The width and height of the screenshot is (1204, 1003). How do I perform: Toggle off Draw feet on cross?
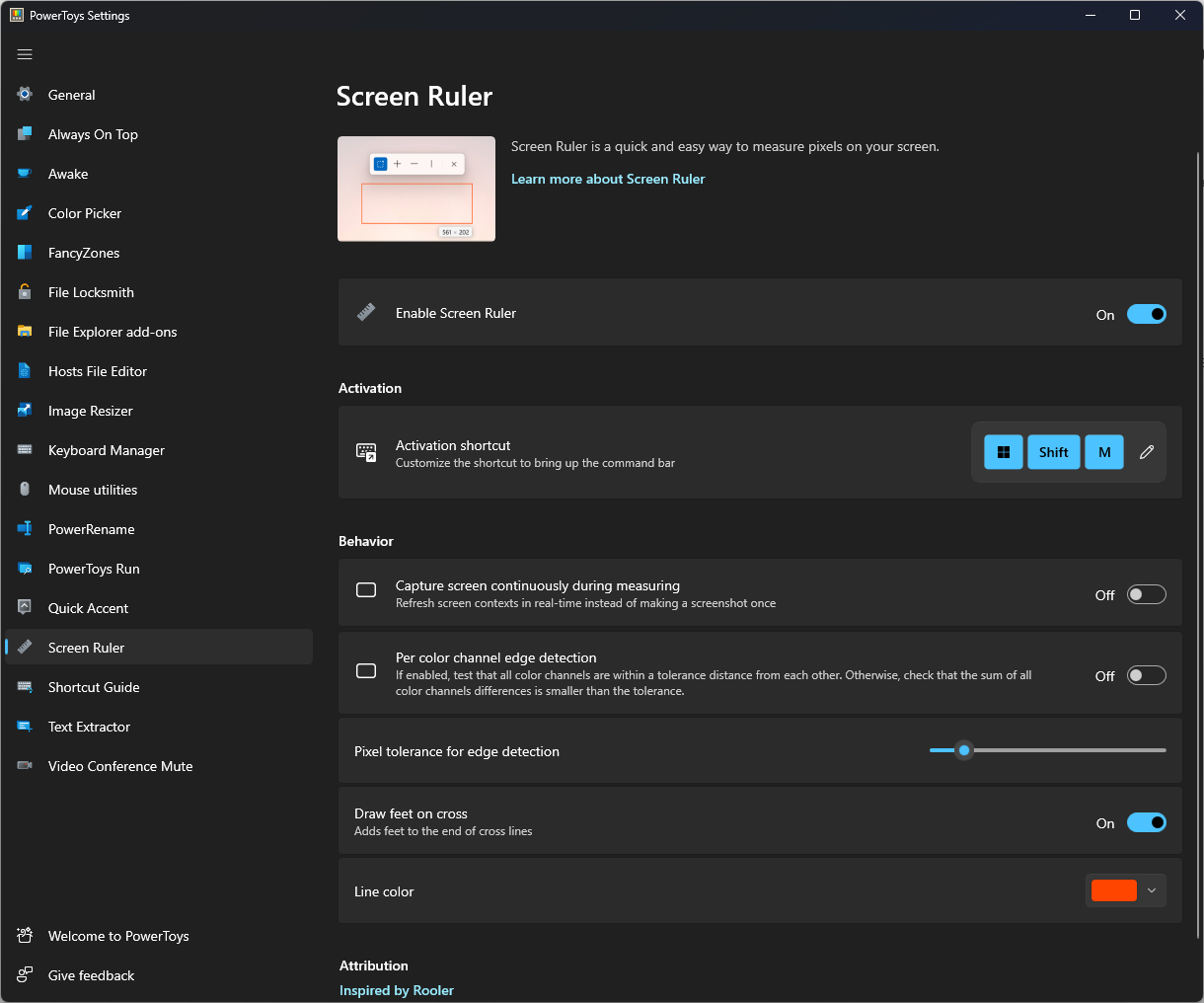click(1147, 822)
